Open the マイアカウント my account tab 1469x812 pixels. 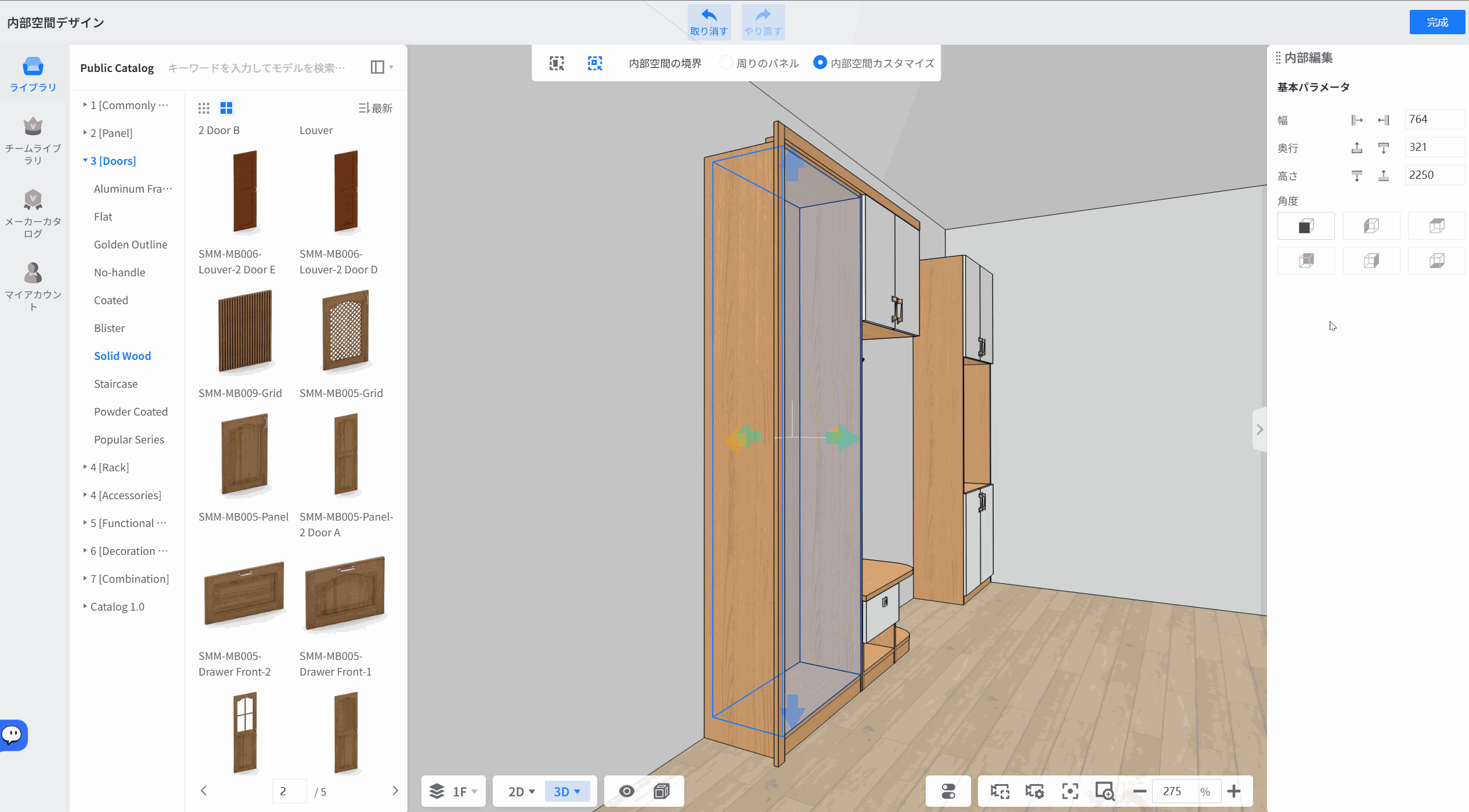click(33, 287)
